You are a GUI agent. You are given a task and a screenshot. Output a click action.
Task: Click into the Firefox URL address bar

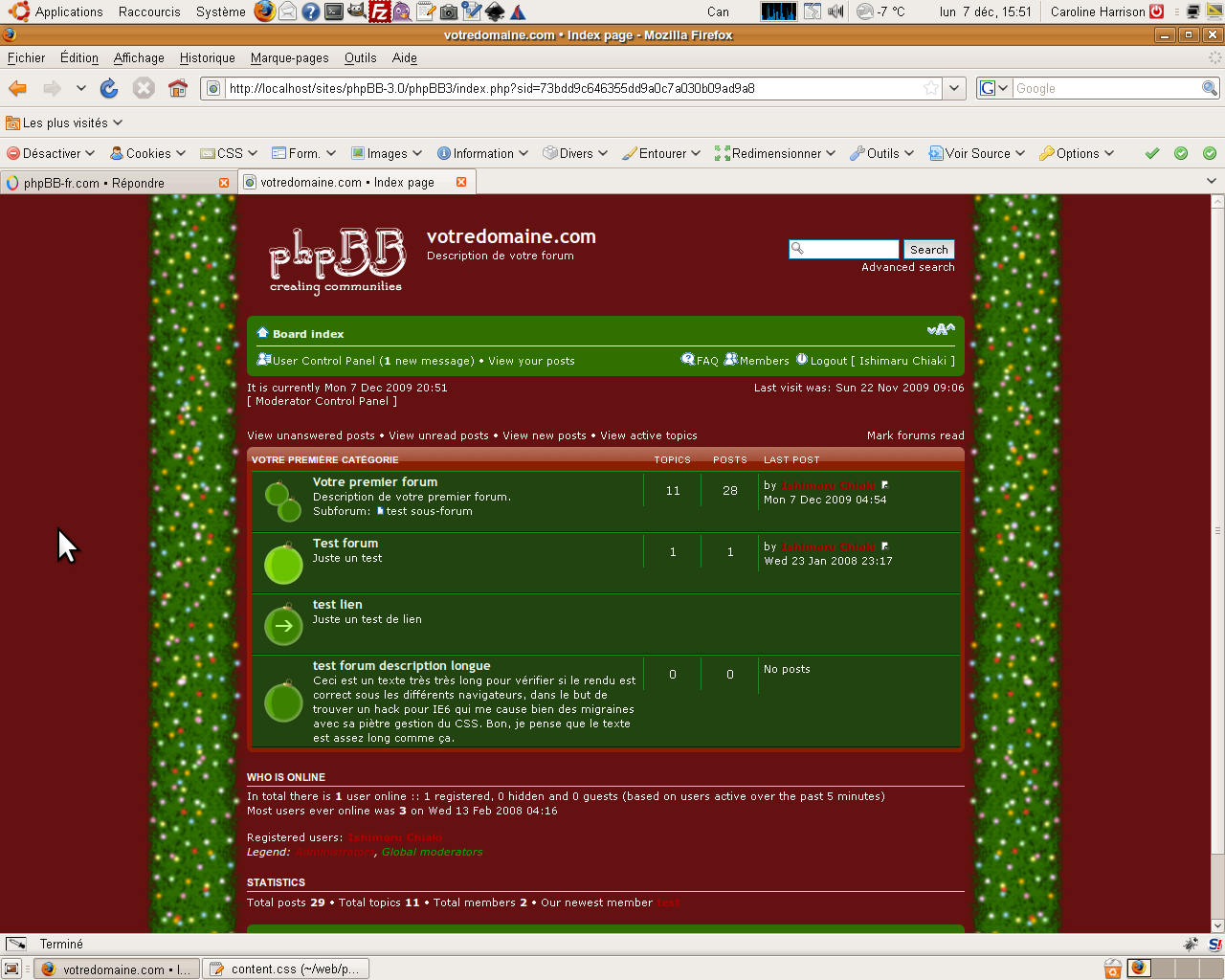tap(573, 88)
